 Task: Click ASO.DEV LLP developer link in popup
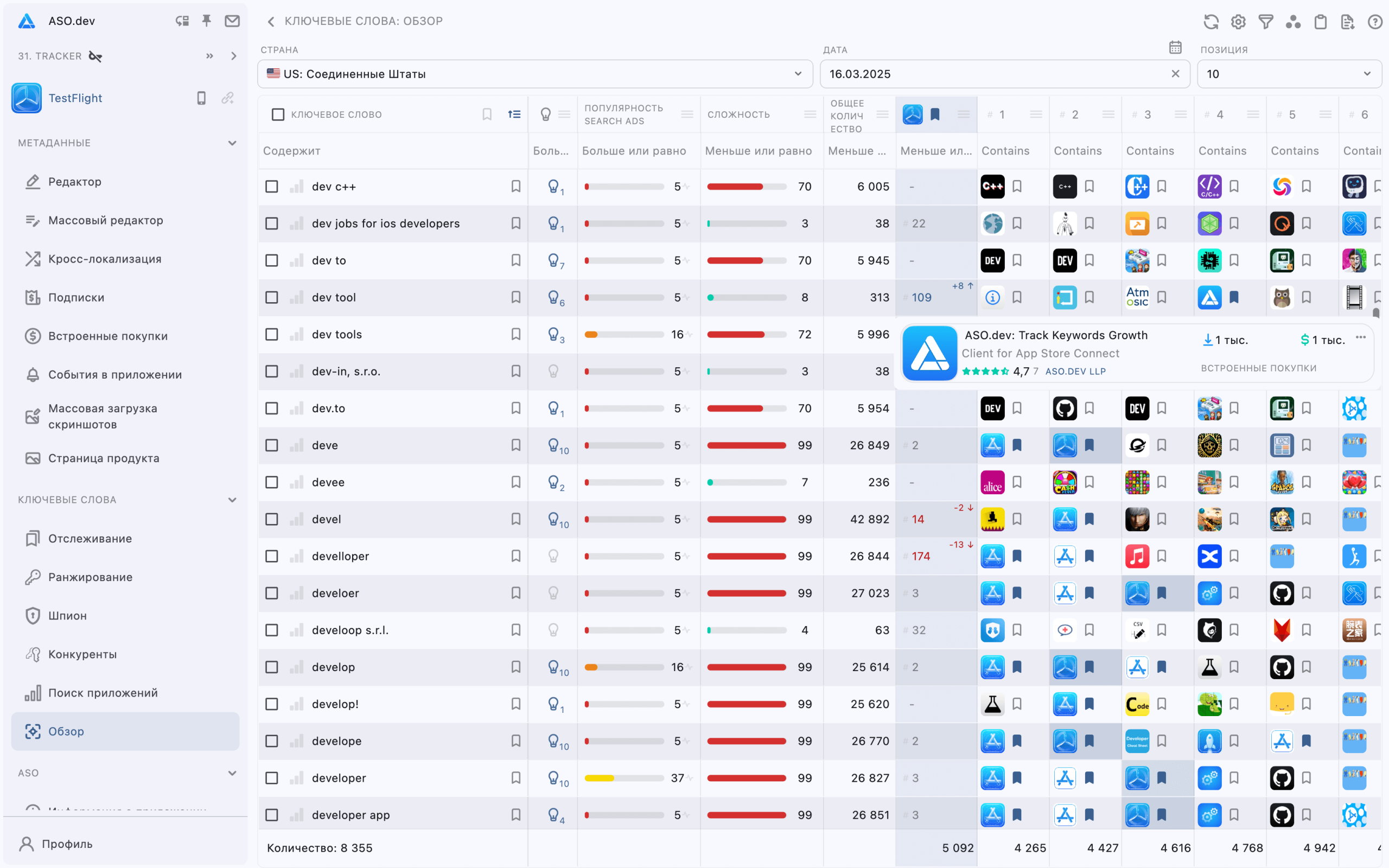click(1075, 372)
